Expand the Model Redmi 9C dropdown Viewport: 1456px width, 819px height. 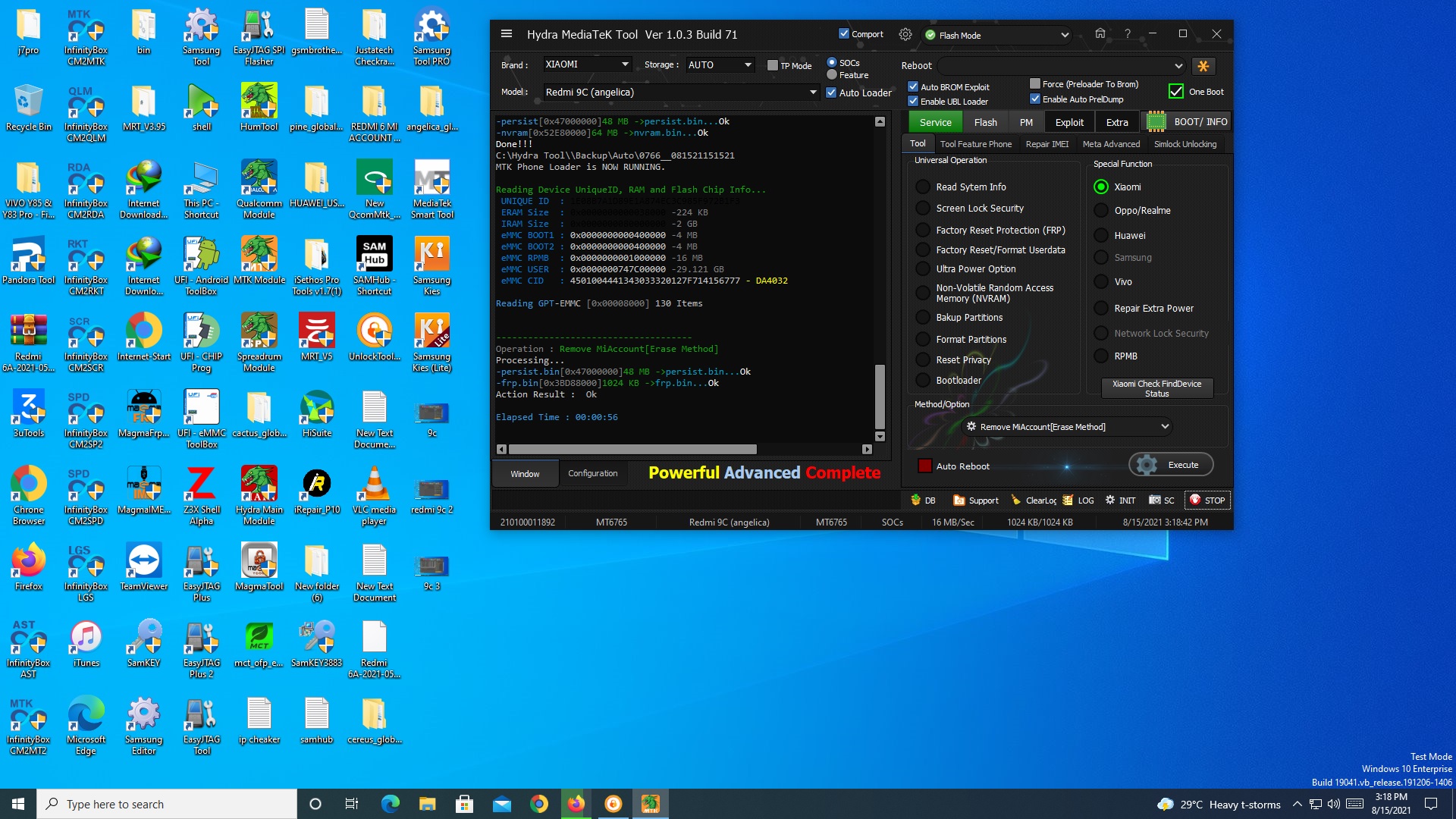(813, 93)
